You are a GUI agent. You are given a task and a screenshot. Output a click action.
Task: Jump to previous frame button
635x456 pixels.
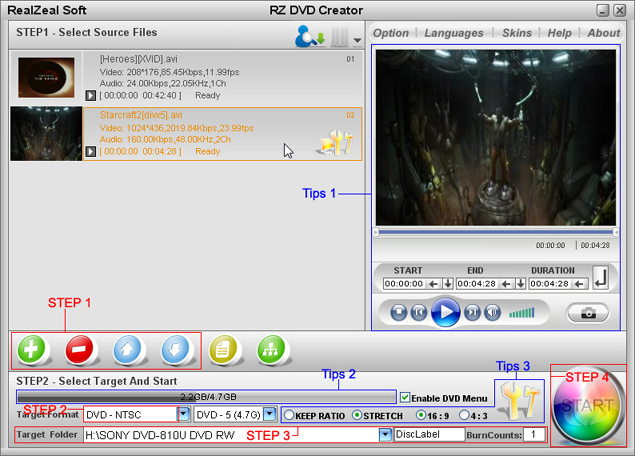(419, 313)
